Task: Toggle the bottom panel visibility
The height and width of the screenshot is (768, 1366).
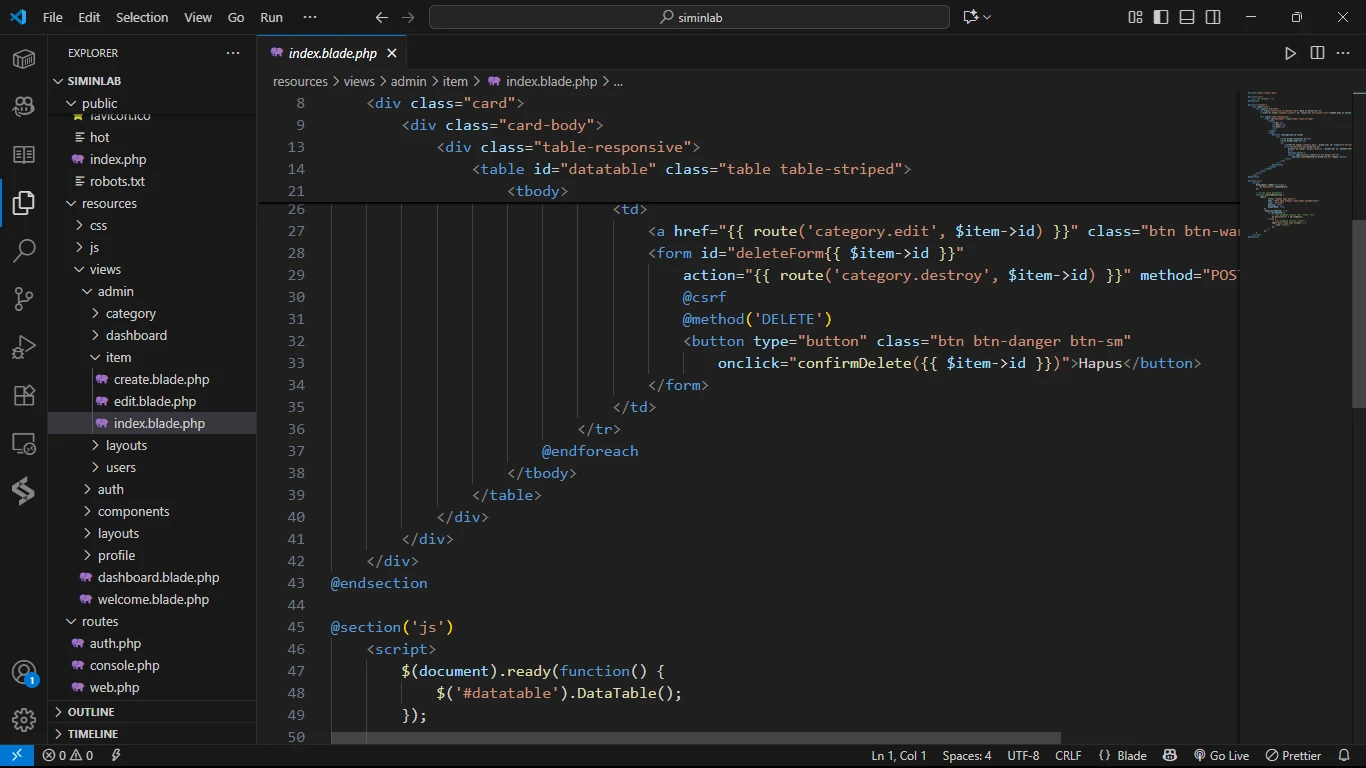Action: 1187,17
